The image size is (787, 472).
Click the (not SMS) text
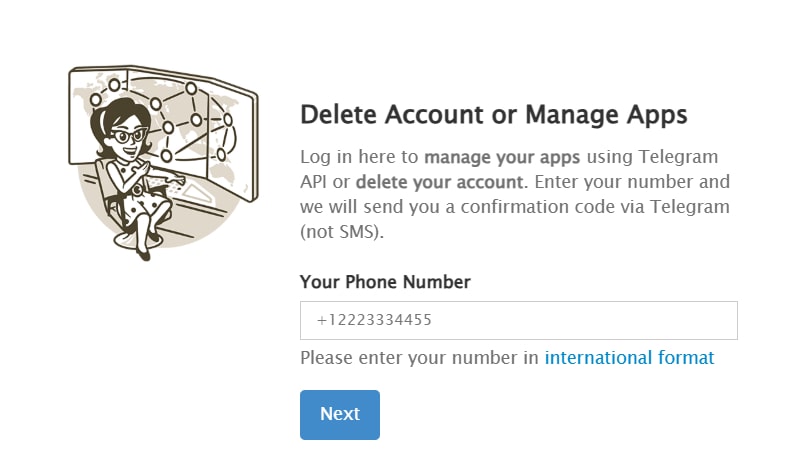click(x=342, y=232)
